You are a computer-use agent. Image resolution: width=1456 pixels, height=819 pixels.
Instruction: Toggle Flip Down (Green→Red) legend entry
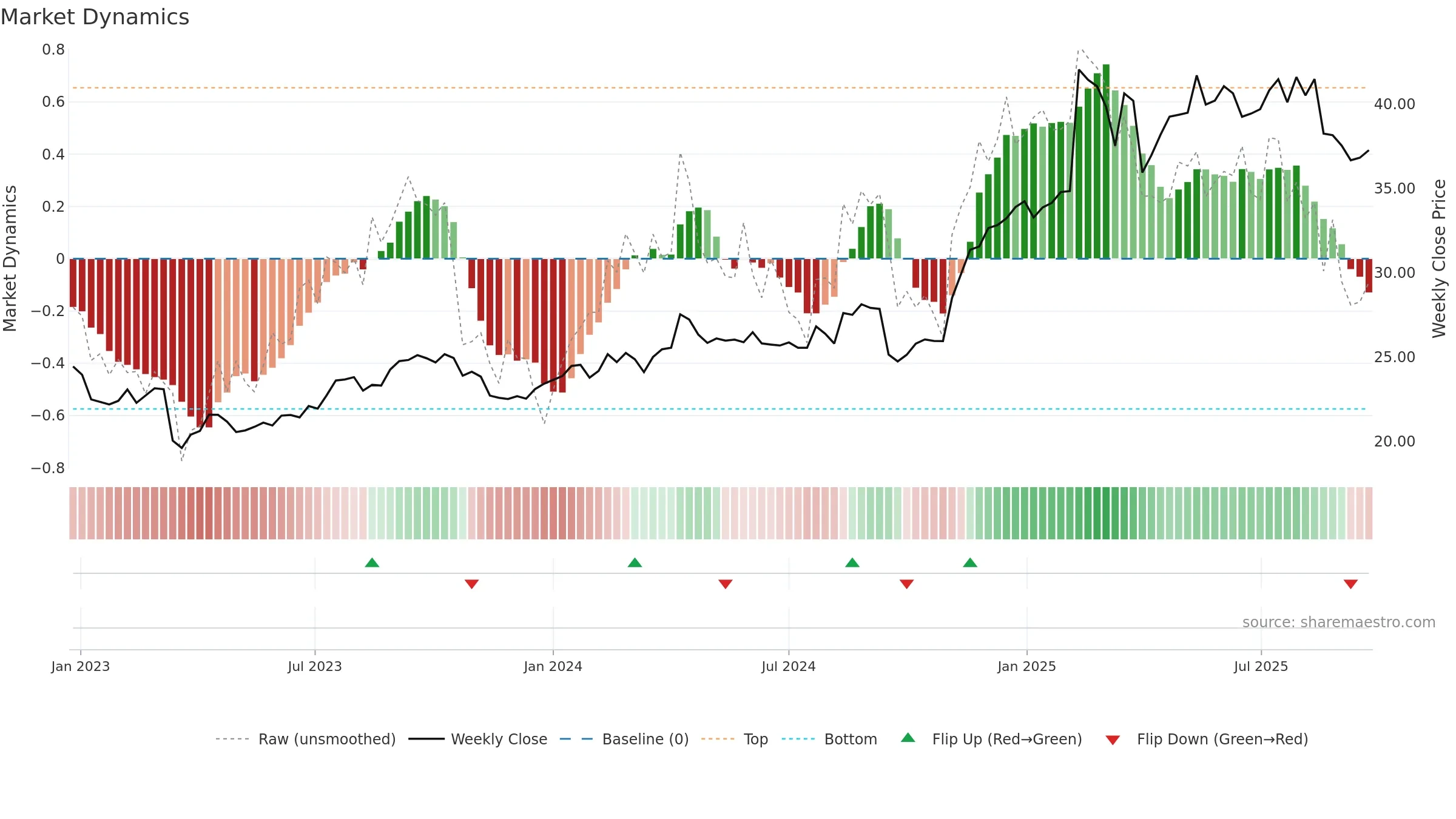(x=1207, y=739)
